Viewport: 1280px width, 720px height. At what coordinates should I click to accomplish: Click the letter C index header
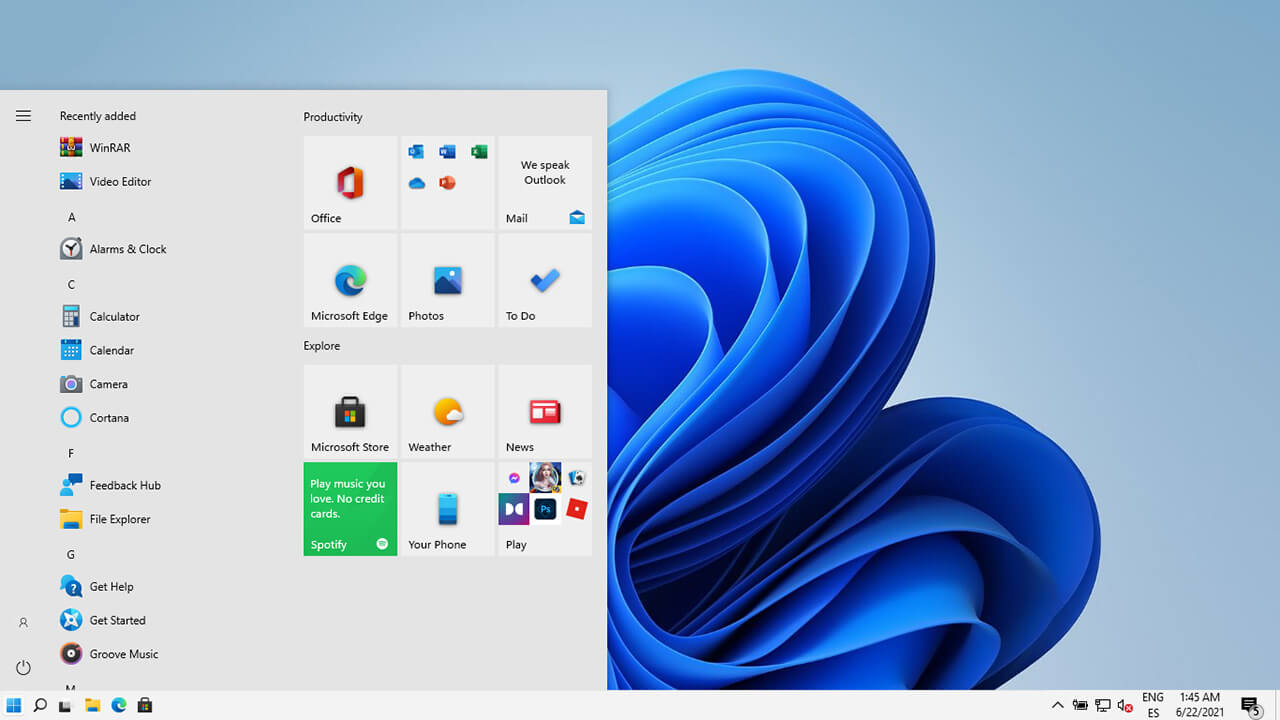click(71, 285)
